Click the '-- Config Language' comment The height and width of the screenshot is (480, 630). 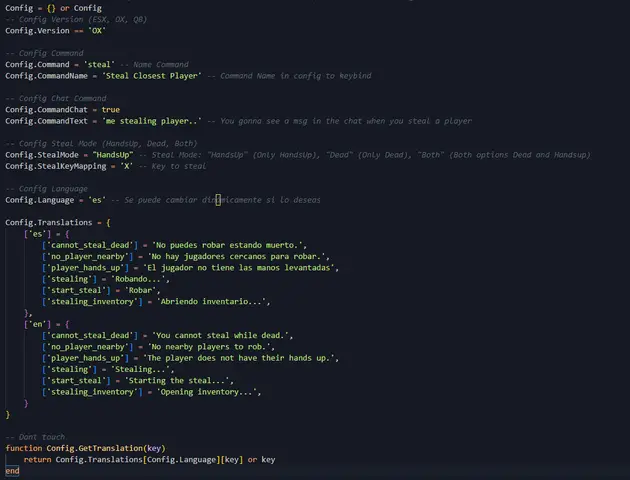46,188
